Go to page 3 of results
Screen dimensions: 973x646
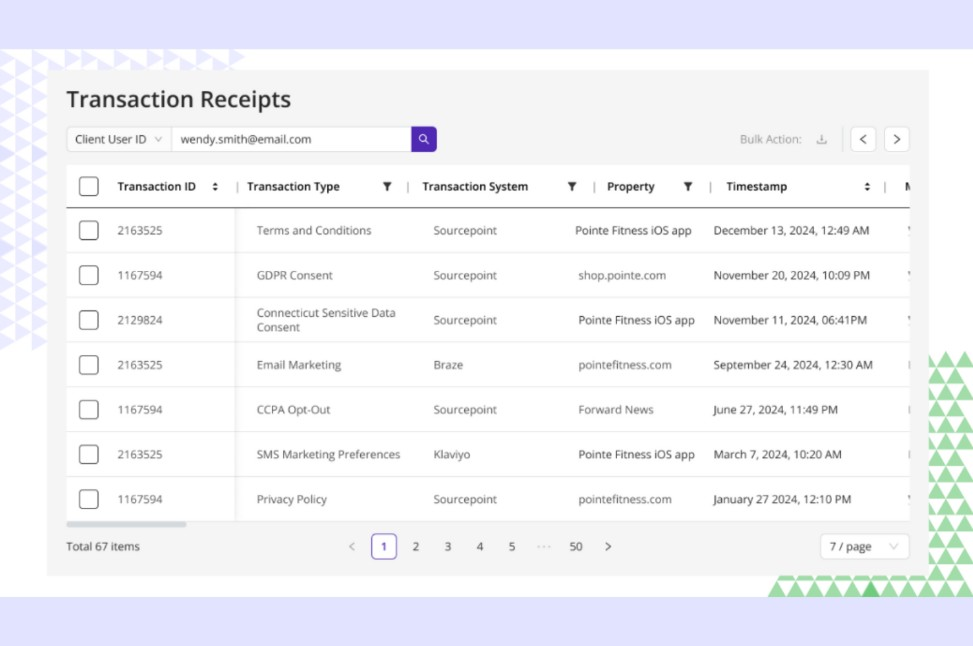pyautogui.click(x=447, y=546)
